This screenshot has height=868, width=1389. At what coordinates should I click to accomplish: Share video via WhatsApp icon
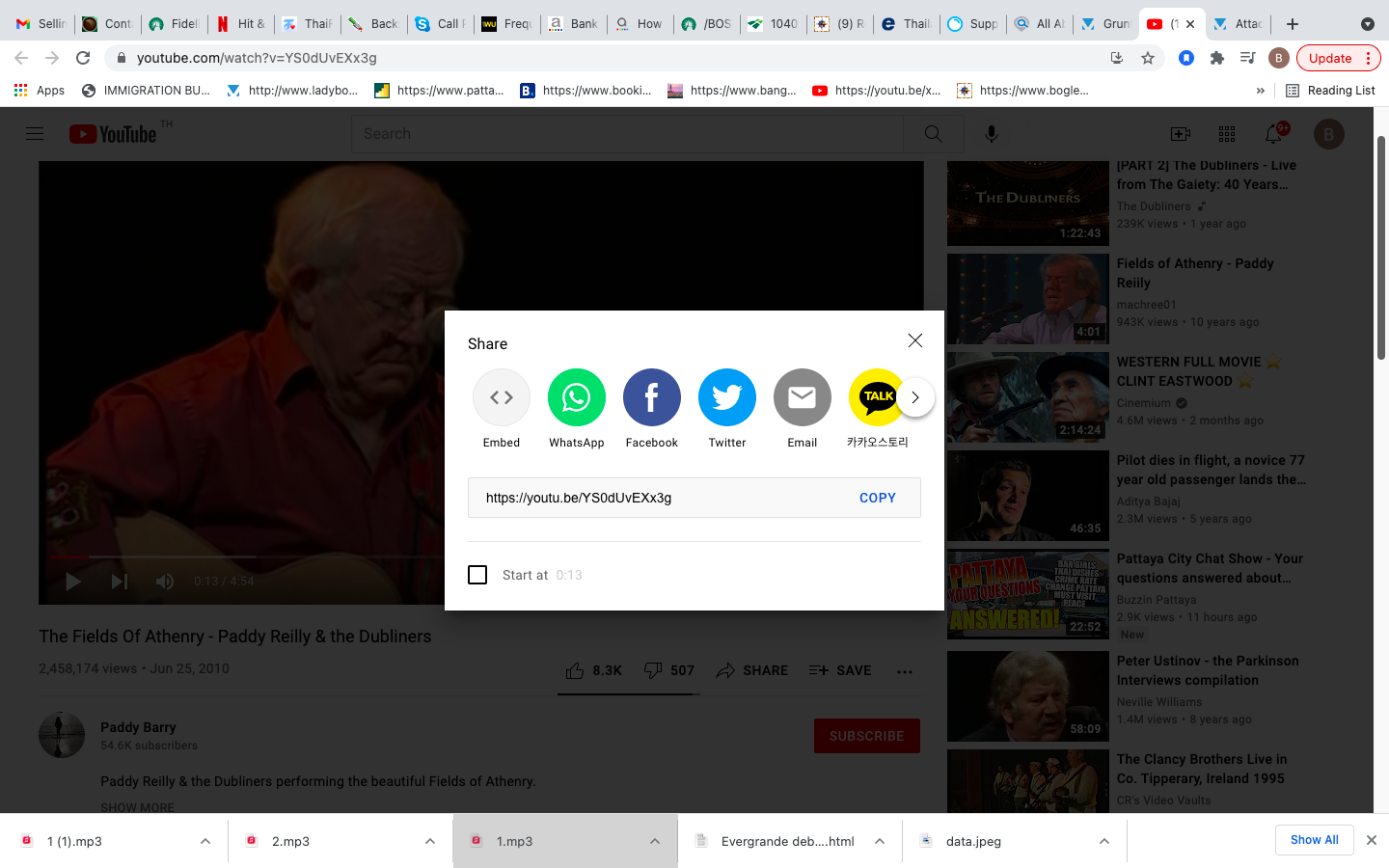(x=576, y=397)
